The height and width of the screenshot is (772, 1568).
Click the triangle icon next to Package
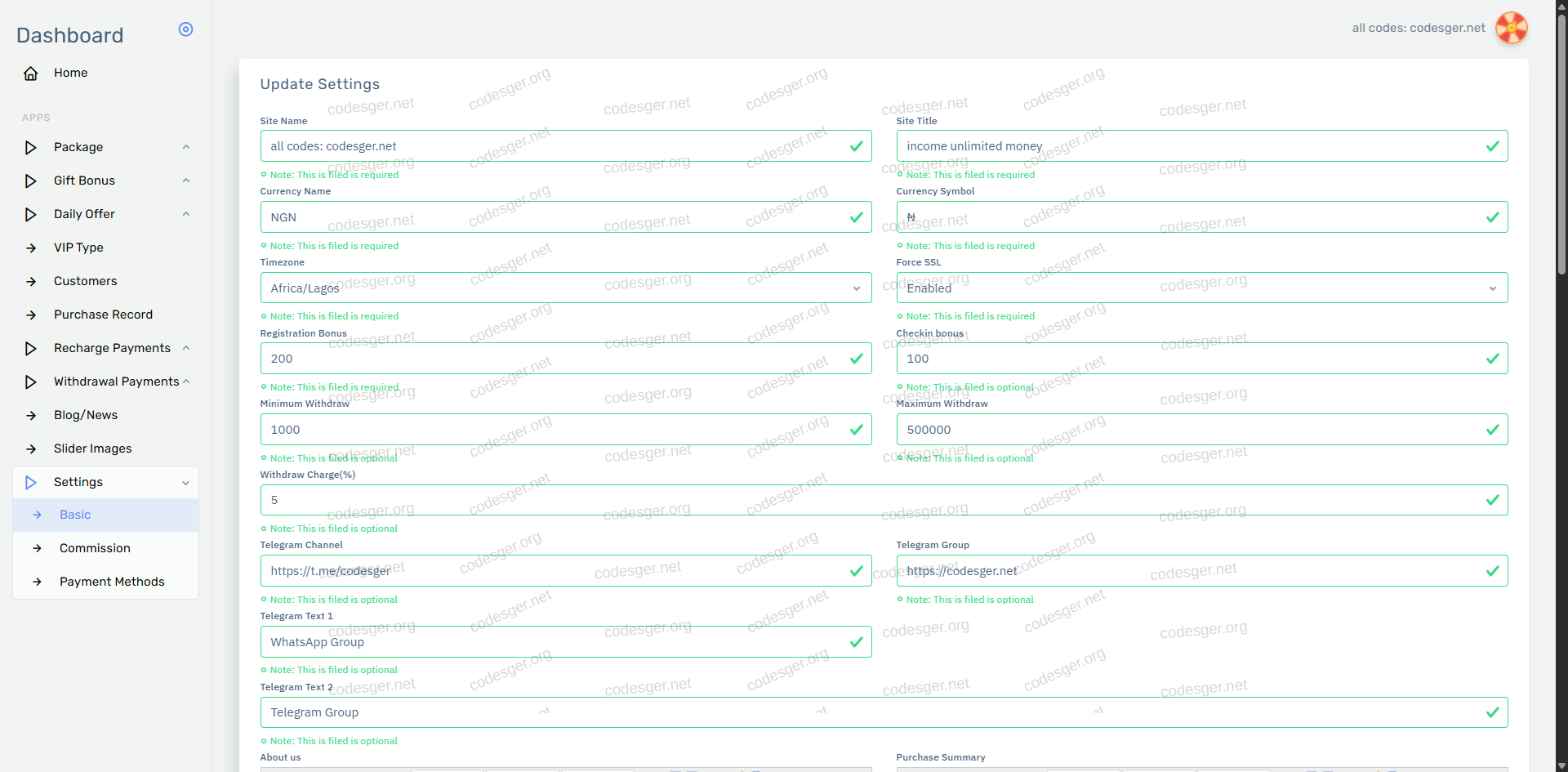coord(31,148)
